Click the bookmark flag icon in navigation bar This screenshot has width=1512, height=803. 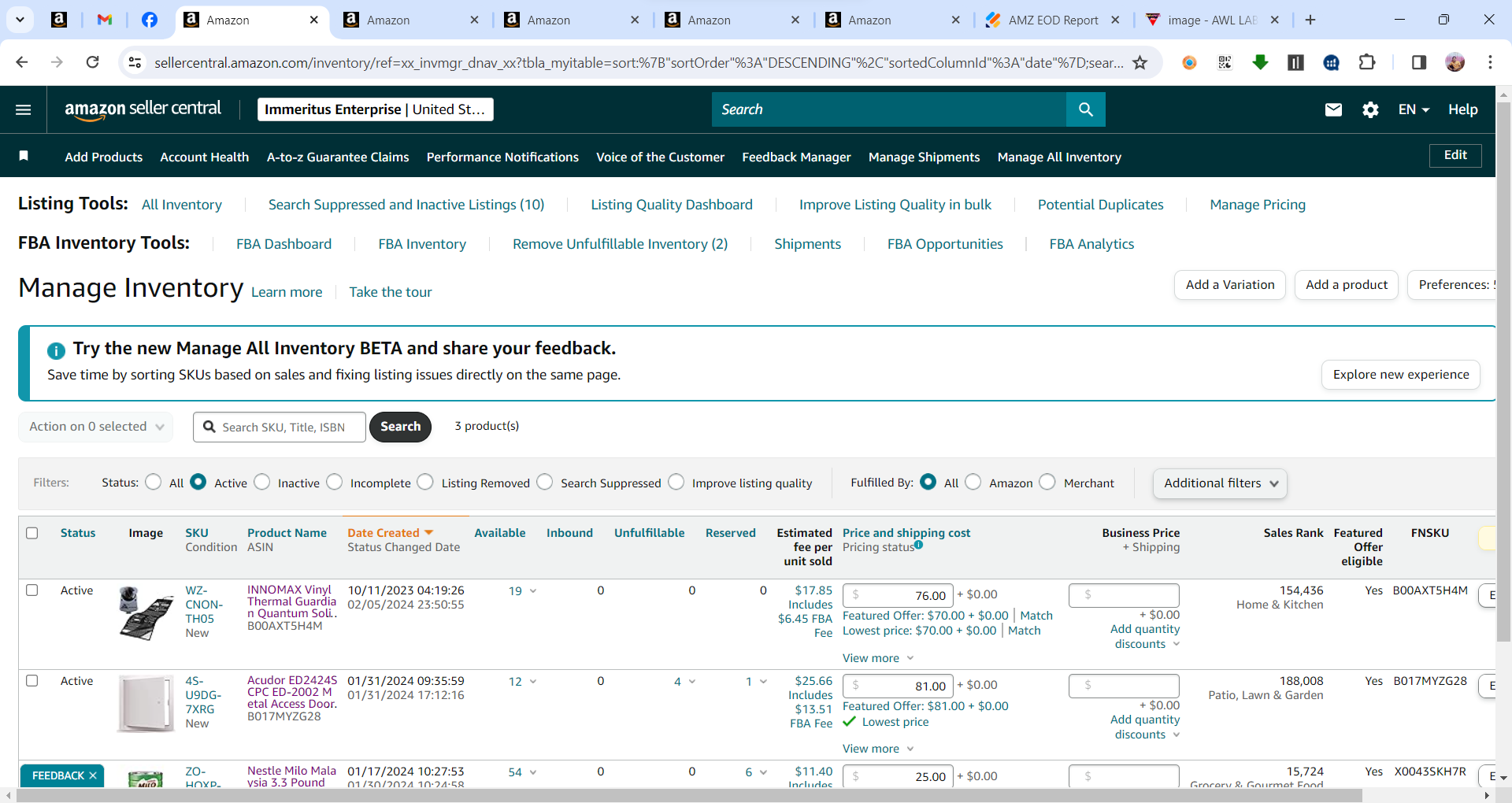click(24, 156)
